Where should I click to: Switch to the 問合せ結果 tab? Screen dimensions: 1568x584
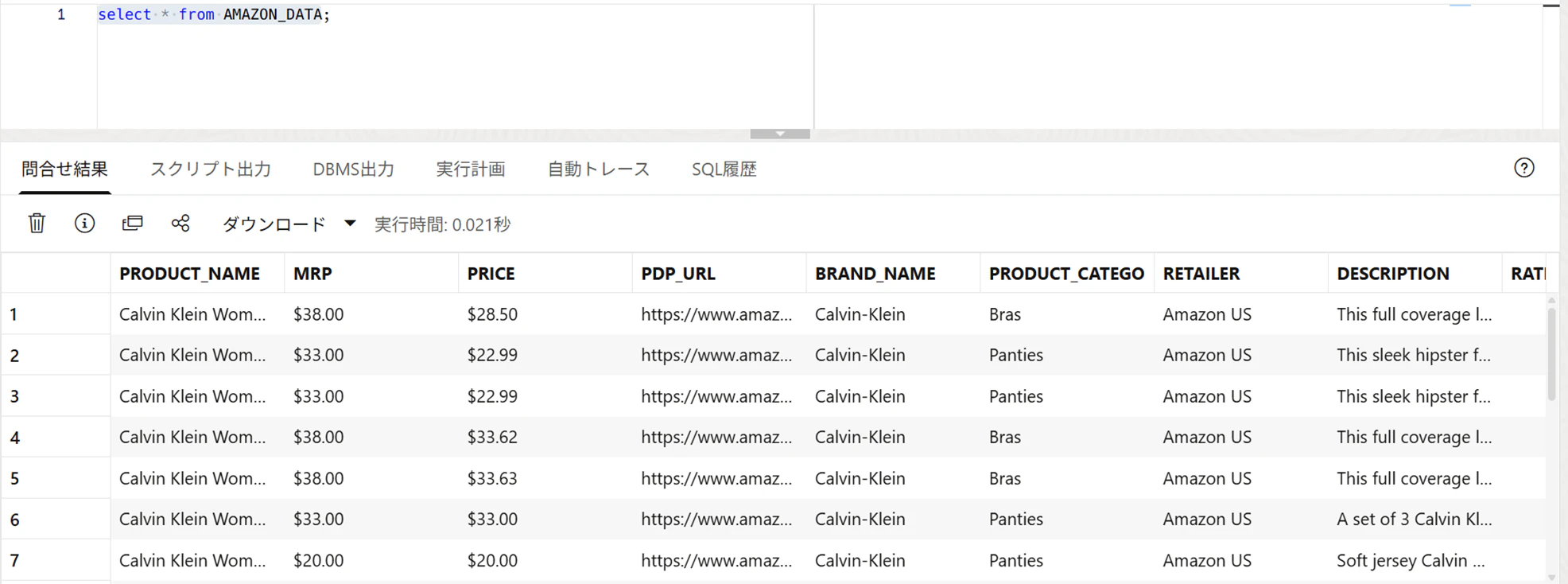(x=64, y=169)
